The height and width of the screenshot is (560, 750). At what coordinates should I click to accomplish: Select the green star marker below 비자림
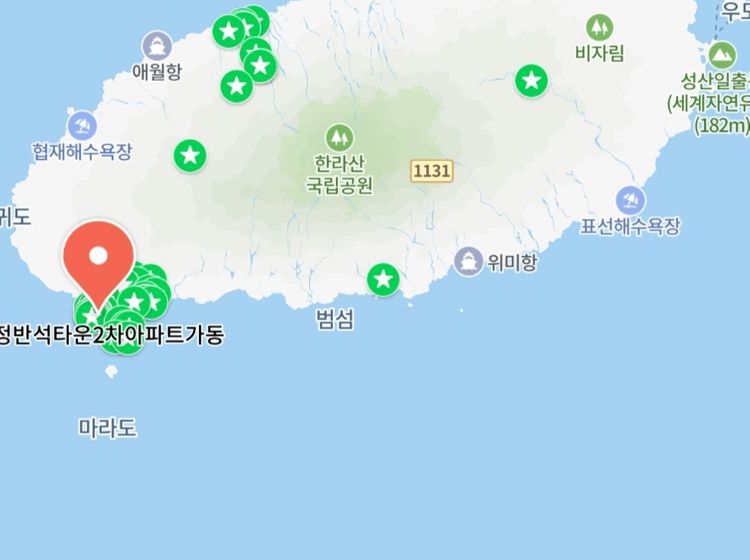click(x=531, y=81)
